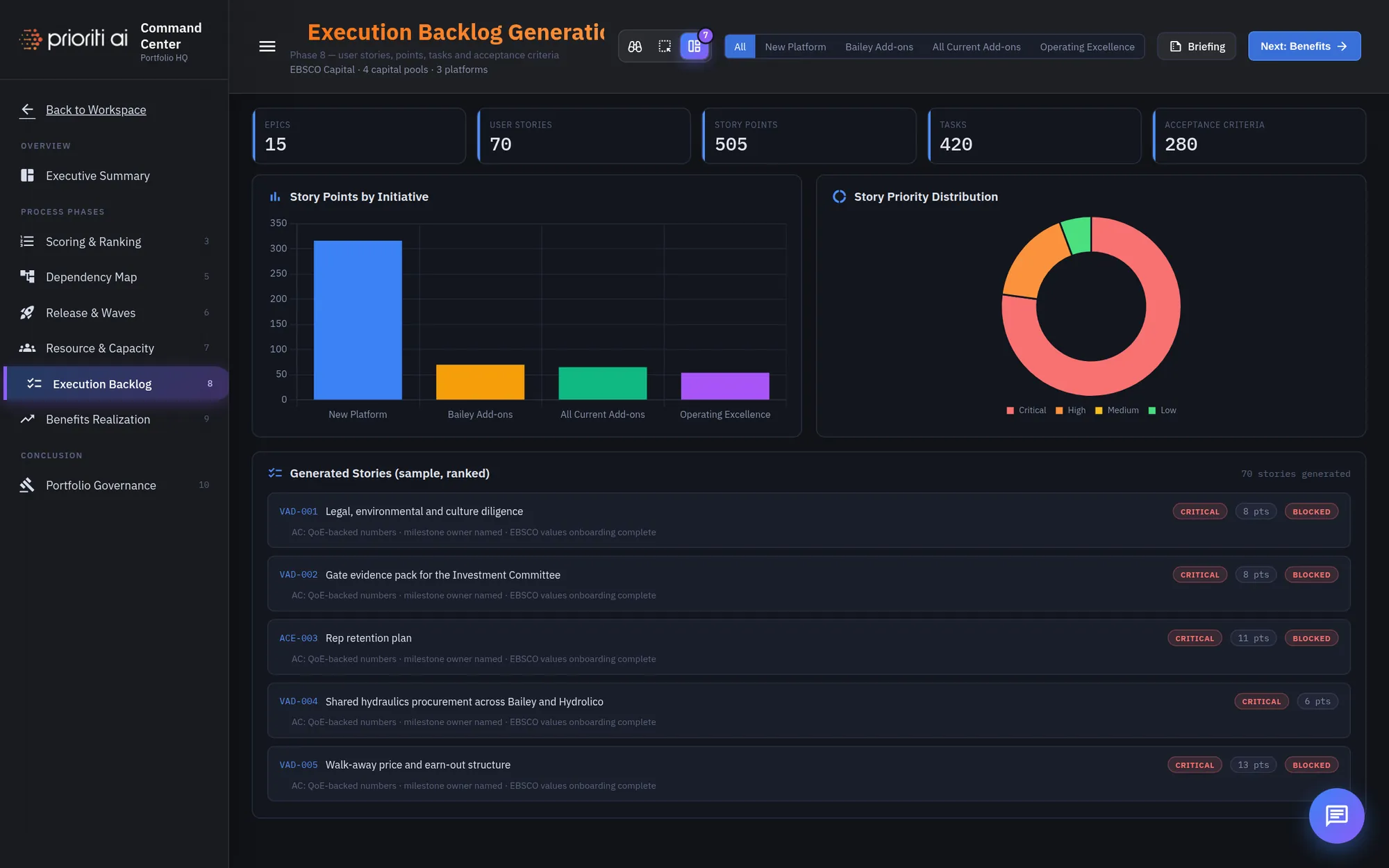Activate the dashed selection tool icon
This screenshot has width=1389, height=868.
click(665, 47)
